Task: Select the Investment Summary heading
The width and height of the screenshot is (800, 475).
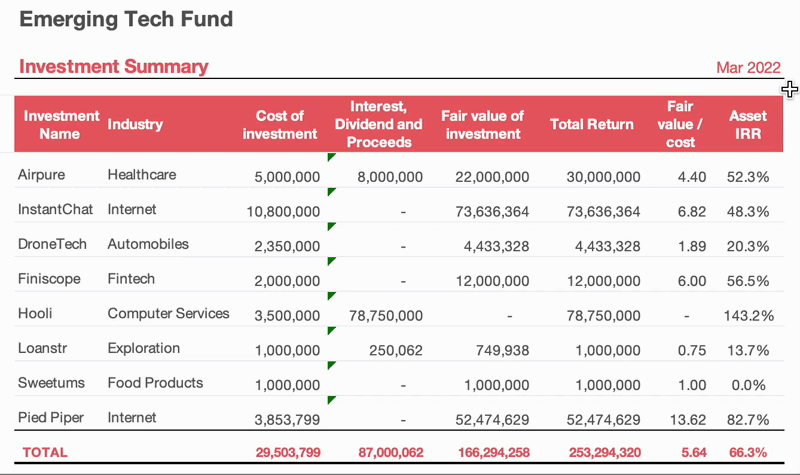Action: pos(114,67)
